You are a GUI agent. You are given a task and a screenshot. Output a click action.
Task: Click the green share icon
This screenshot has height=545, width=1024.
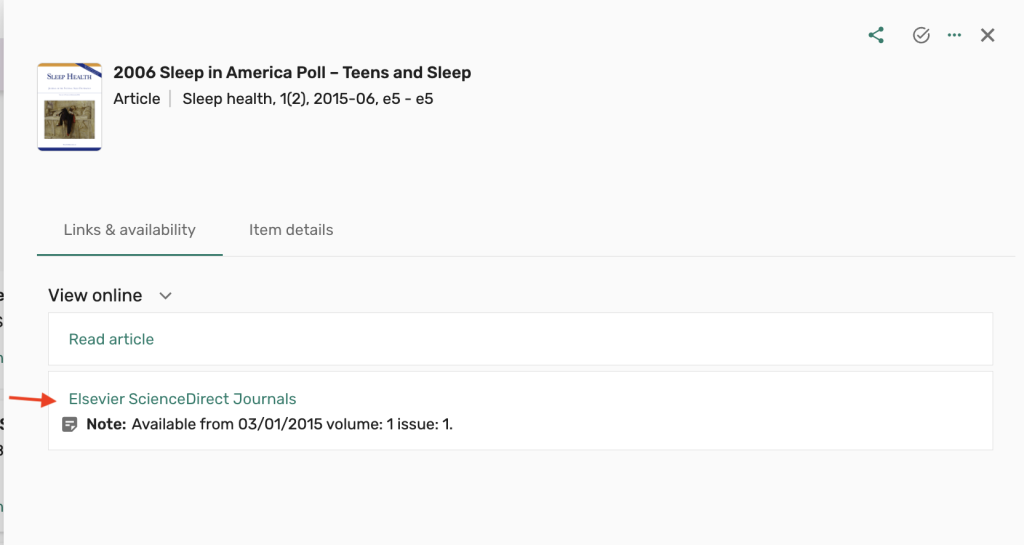[876, 36]
